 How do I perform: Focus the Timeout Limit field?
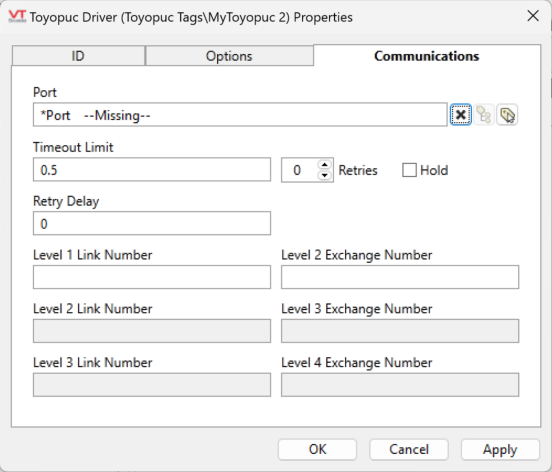coord(152,170)
